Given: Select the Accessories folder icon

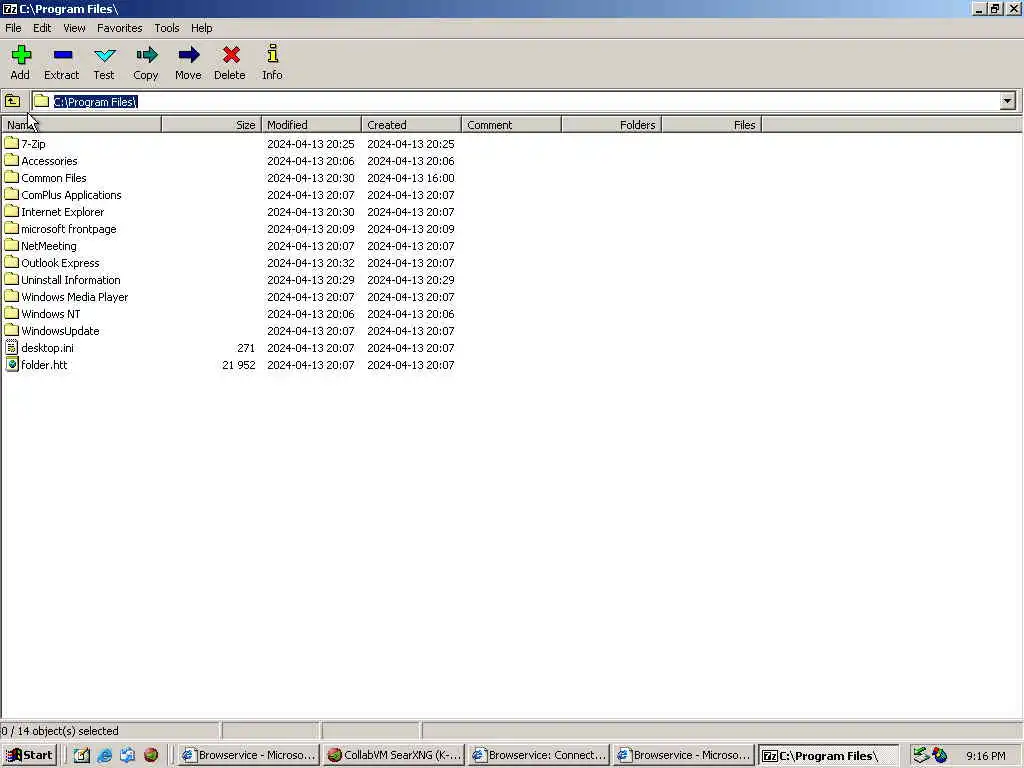Looking at the screenshot, I should pyautogui.click(x=11, y=160).
